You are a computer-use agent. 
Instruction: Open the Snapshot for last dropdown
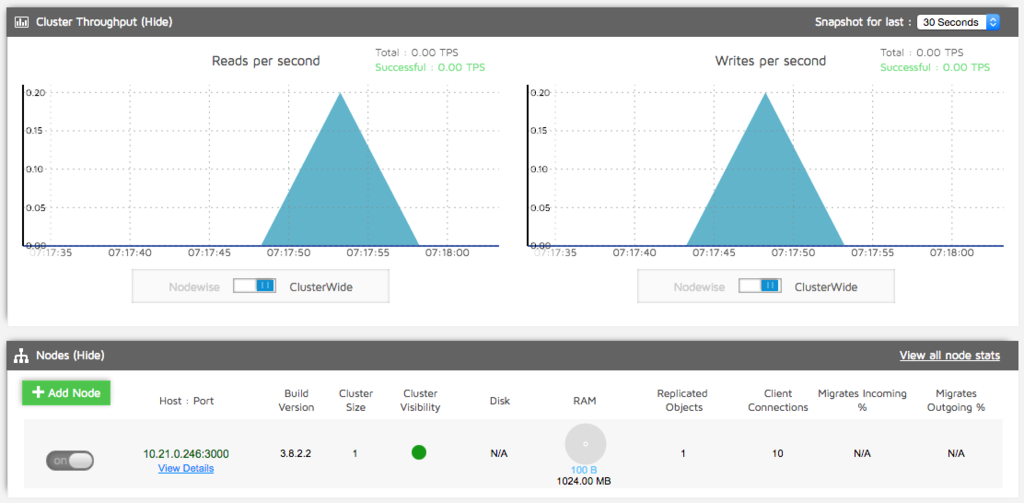pyautogui.click(x=958, y=22)
